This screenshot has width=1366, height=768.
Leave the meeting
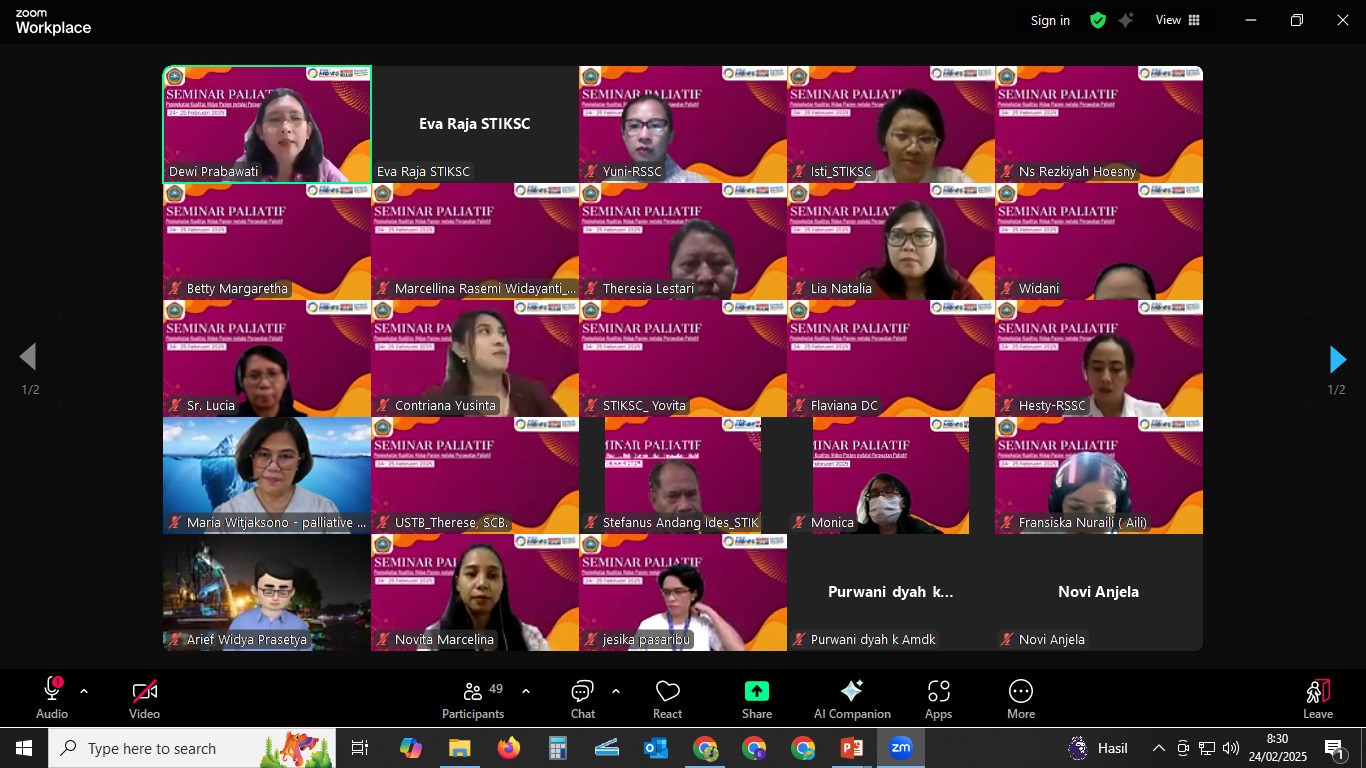(x=1317, y=699)
